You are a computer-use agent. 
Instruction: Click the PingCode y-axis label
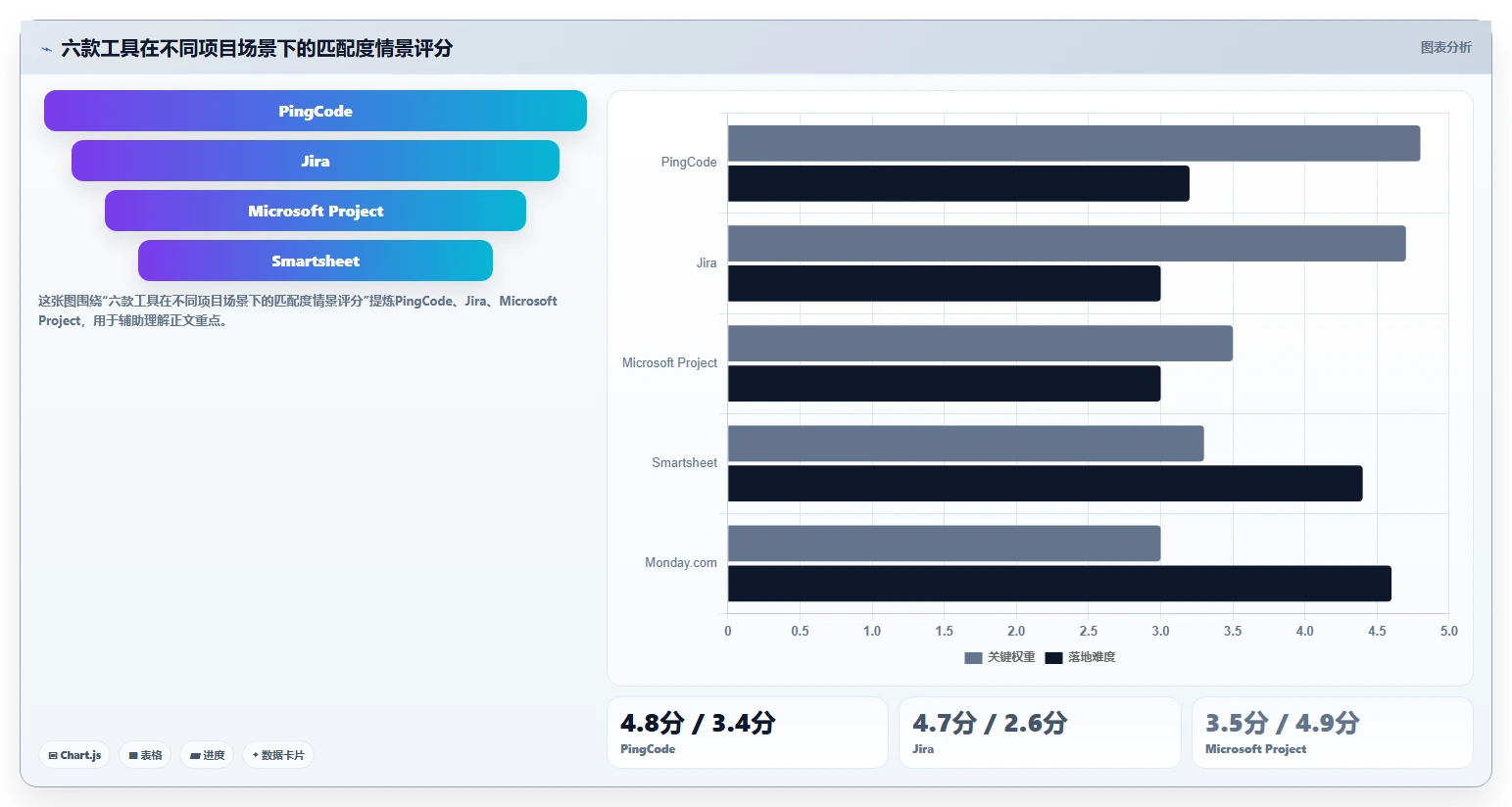pyautogui.click(x=689, y=163)
